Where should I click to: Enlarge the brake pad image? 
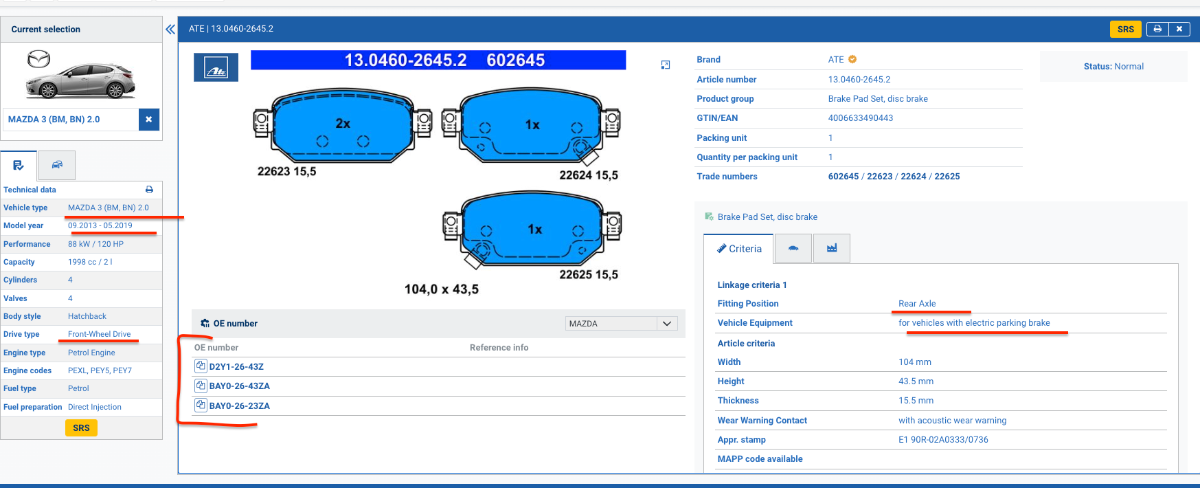coord(665,65)
